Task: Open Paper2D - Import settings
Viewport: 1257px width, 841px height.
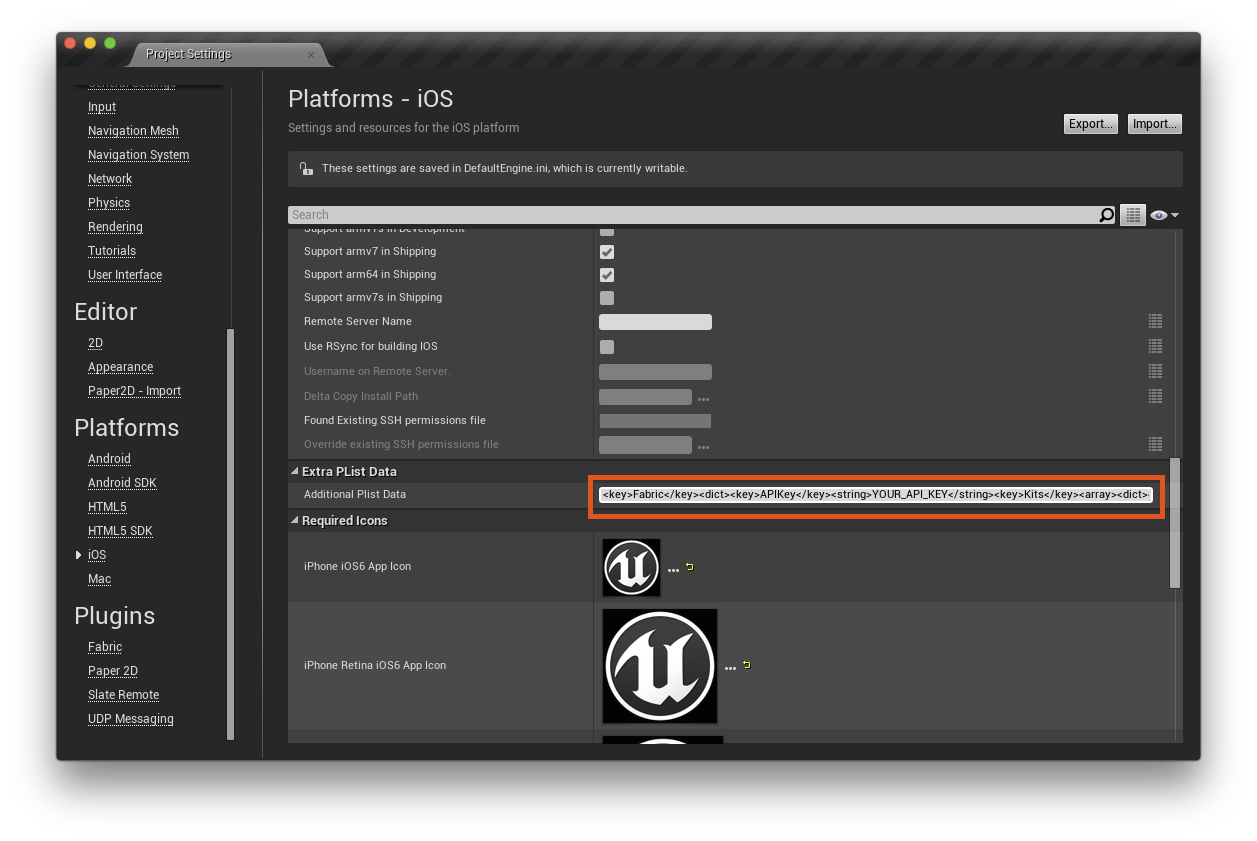Action: [134, 391]
